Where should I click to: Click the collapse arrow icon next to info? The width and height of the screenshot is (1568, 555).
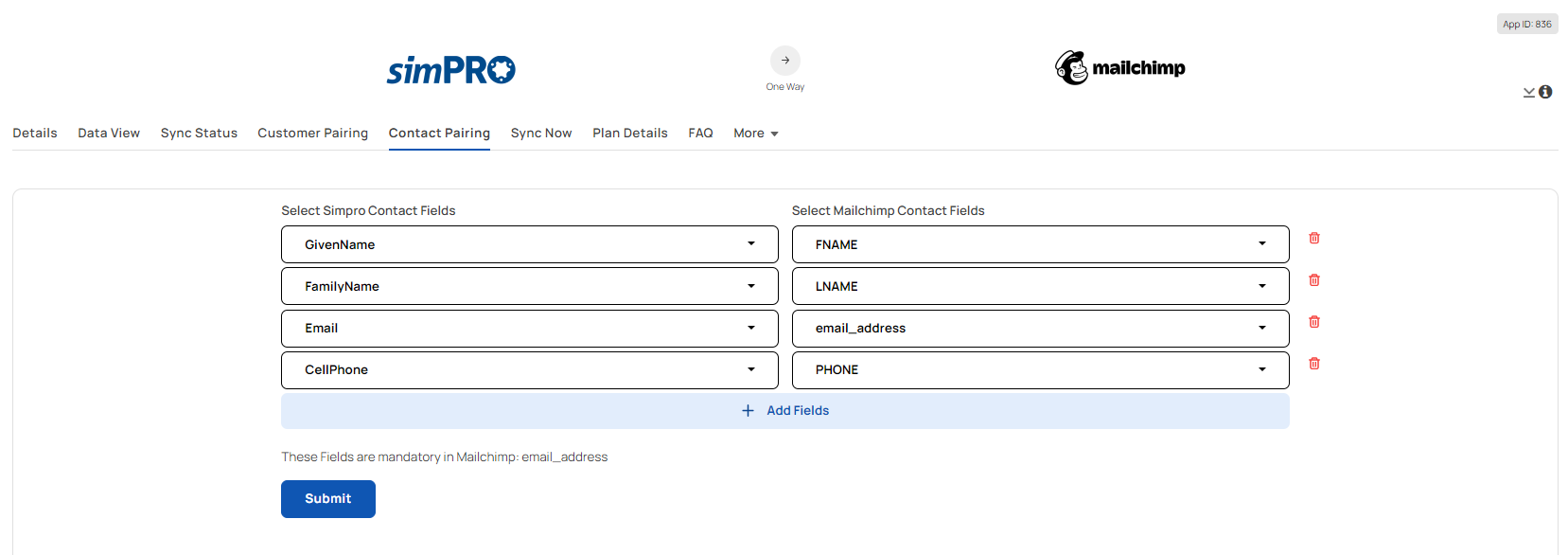(1529, 92)
